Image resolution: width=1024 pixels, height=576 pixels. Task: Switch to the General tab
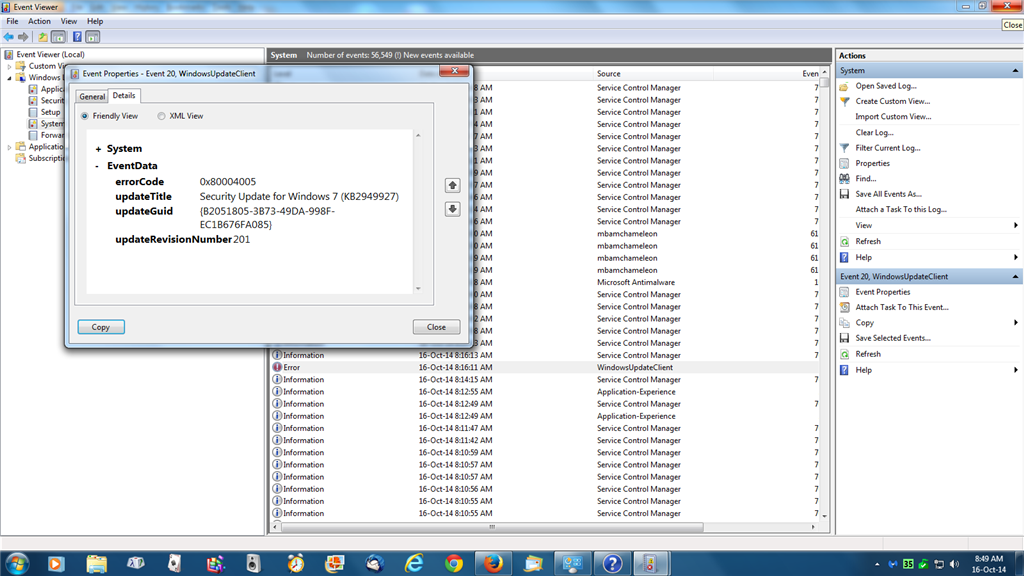pos(92,97)
